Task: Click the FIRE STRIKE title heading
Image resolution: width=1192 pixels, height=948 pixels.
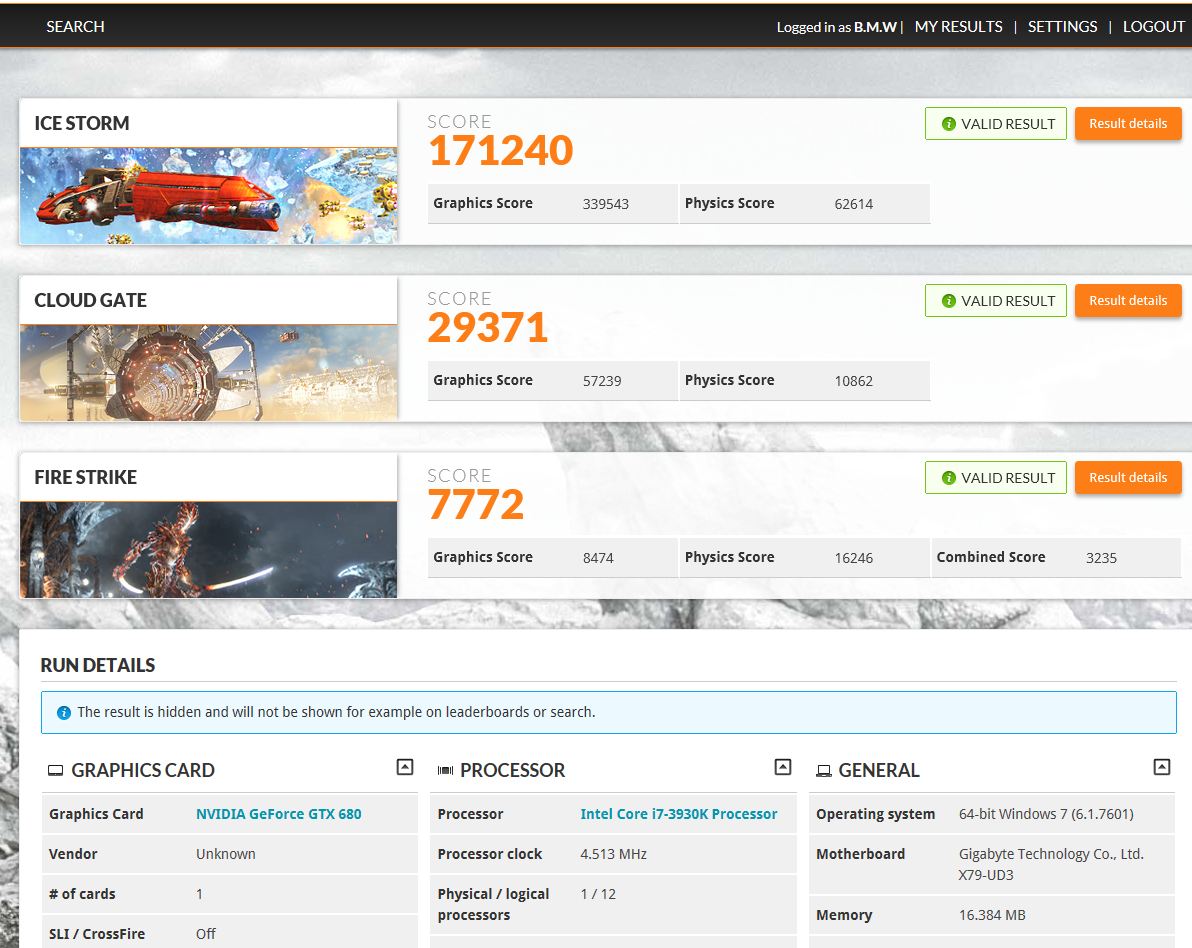Action: coord(86,477)
